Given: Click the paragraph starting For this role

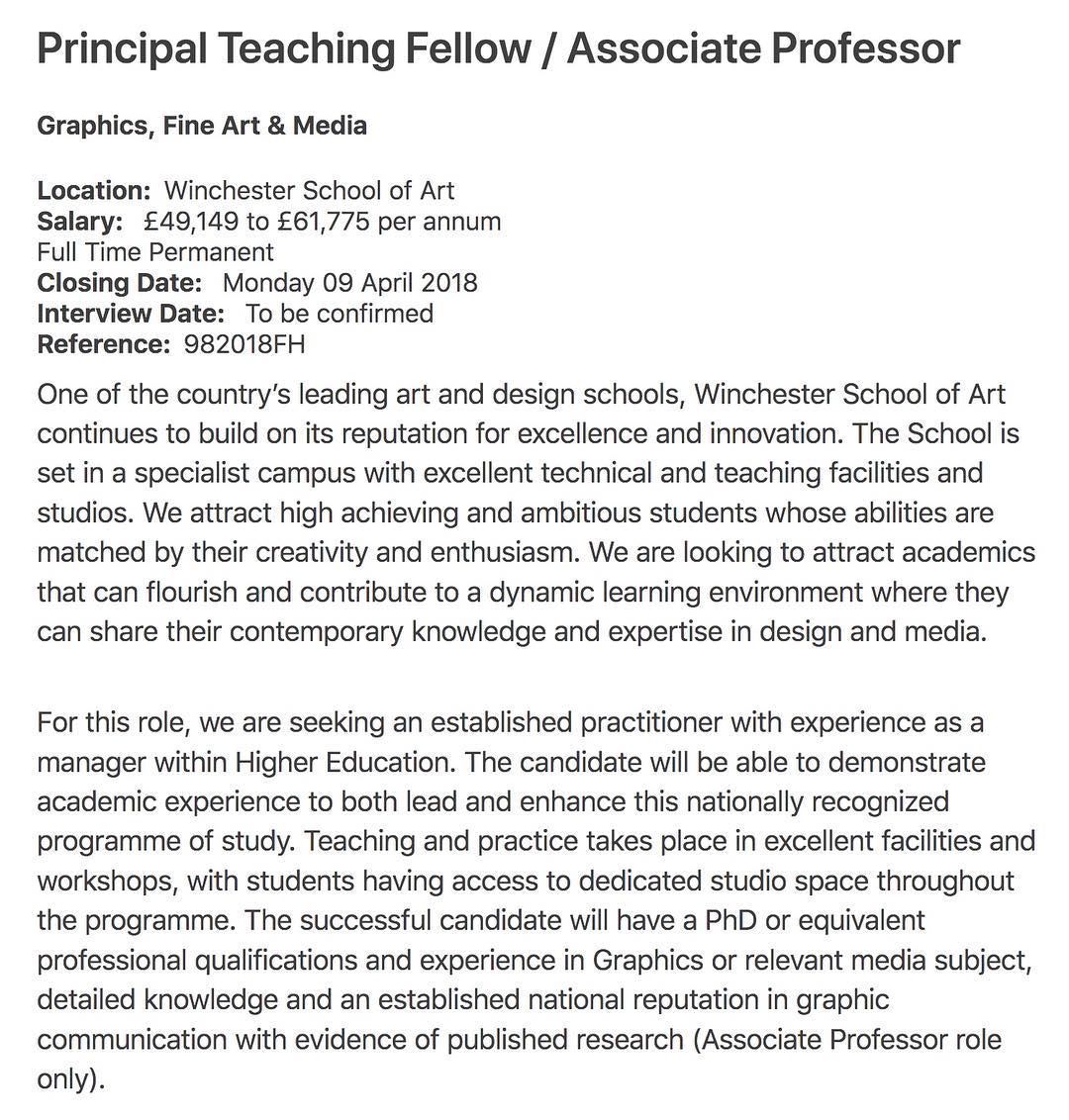Looking at the screenshot, I should 534,881.
